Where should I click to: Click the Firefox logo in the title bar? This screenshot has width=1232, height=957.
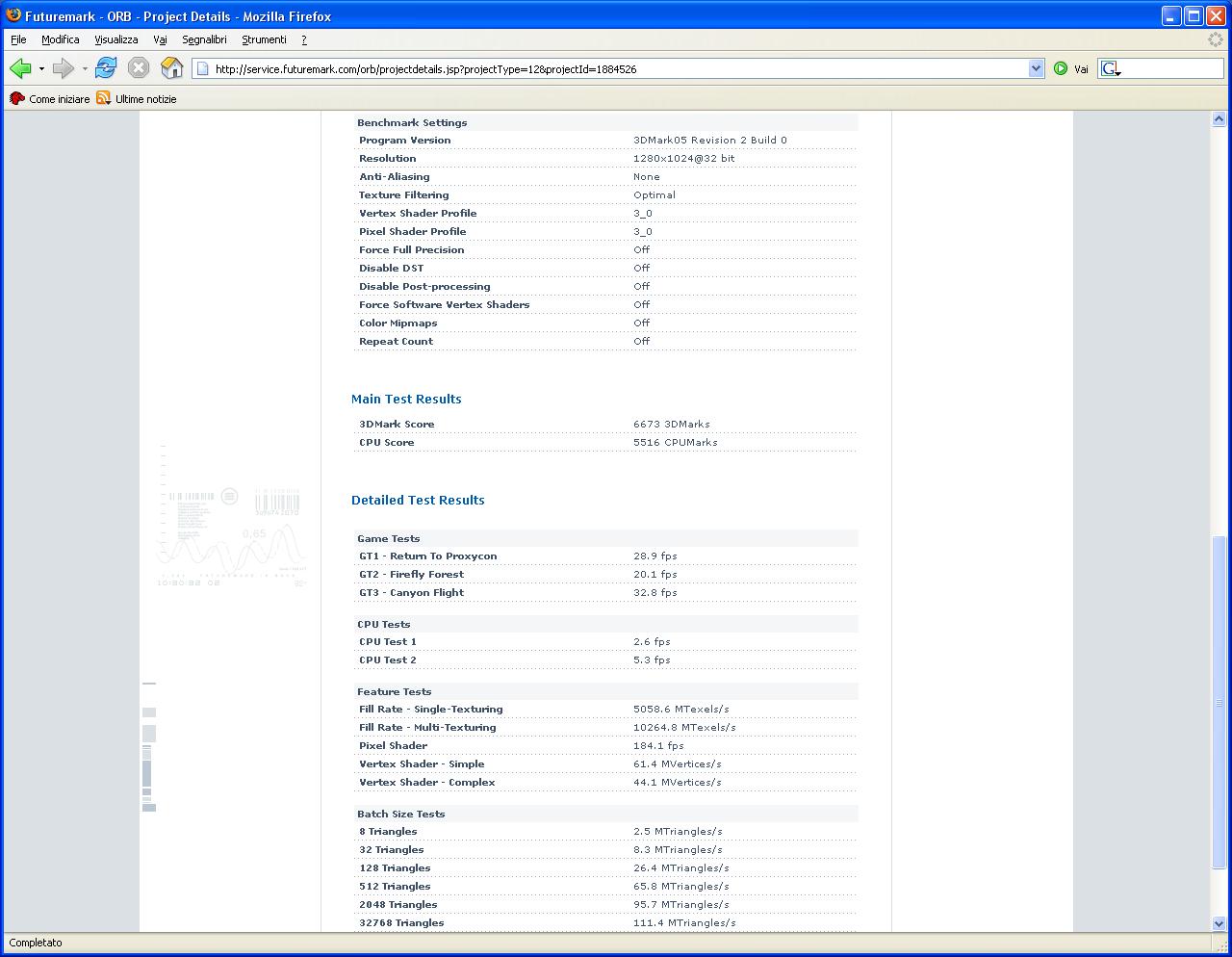click(13, 15)
